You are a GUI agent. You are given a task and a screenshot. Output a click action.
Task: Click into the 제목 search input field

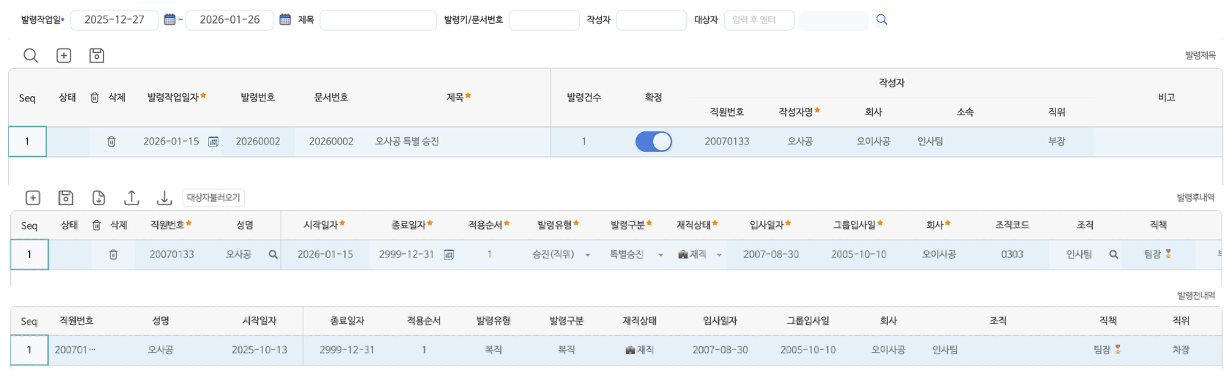click(x=378, y=20)
